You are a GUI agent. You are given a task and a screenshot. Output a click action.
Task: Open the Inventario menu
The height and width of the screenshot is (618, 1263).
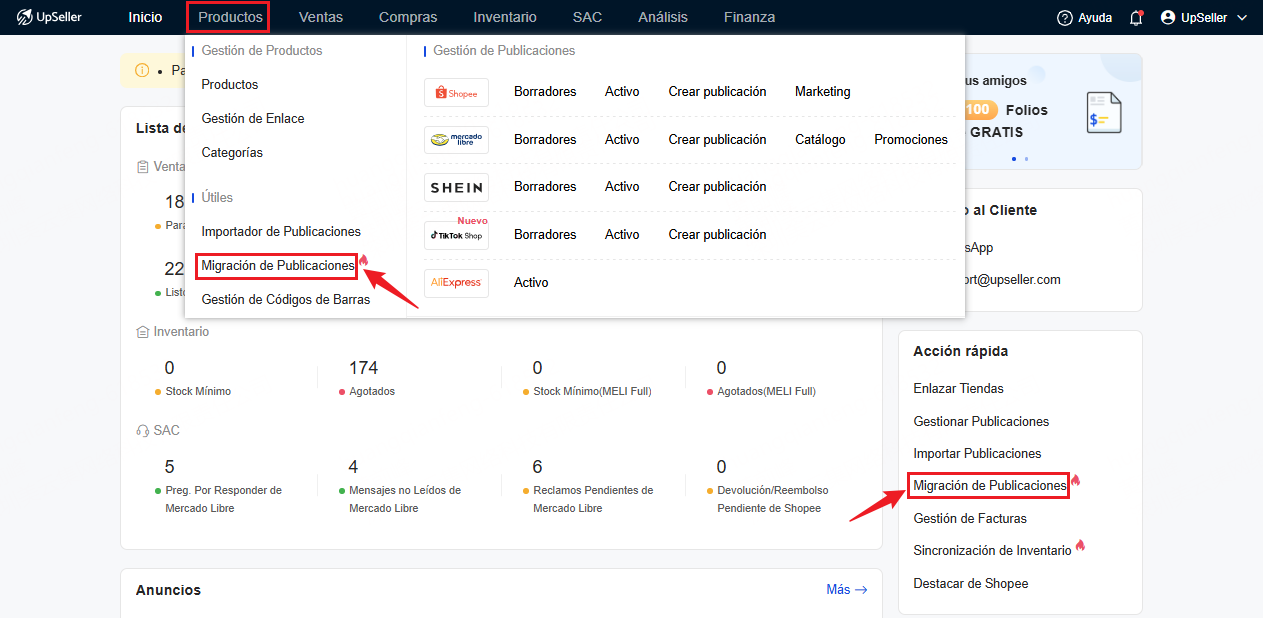[x=504, y=17]
